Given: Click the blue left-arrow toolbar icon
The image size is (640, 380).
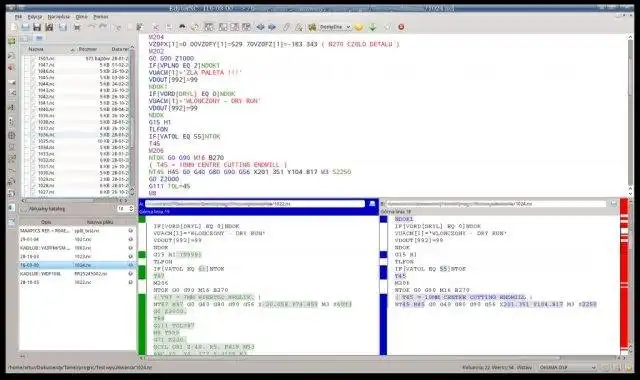Looking at the screenshot, I should [x=260, y=27].
